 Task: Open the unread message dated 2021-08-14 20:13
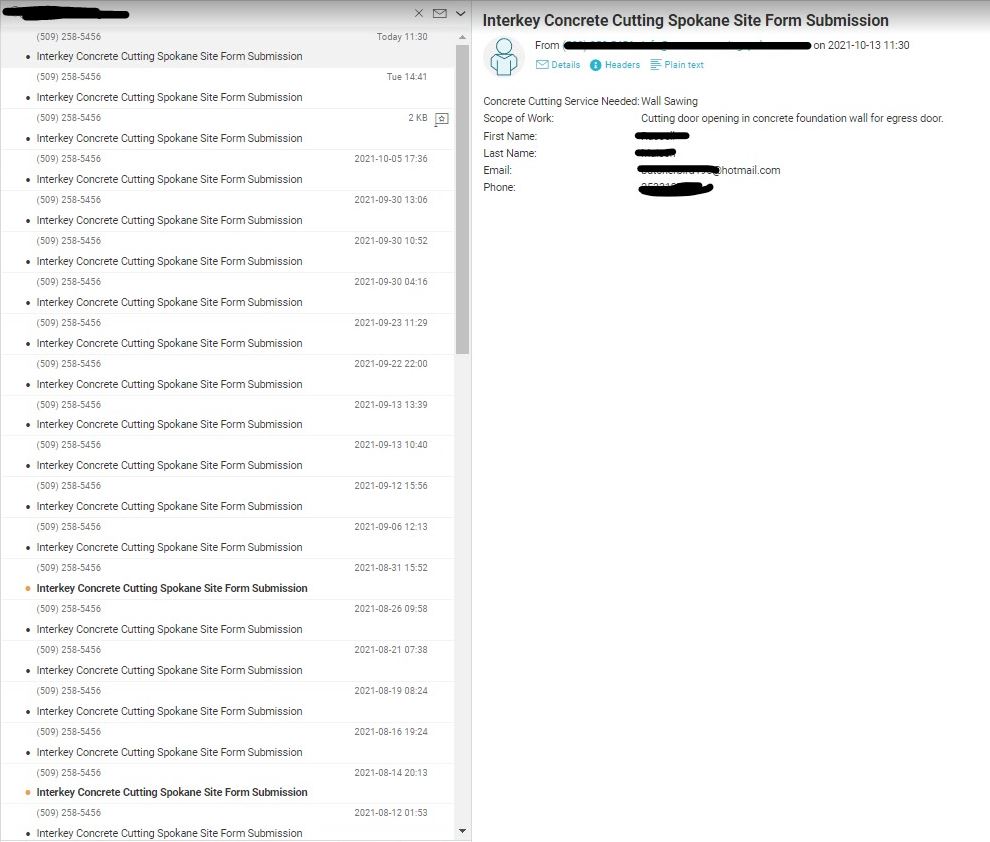pos(227,784)
